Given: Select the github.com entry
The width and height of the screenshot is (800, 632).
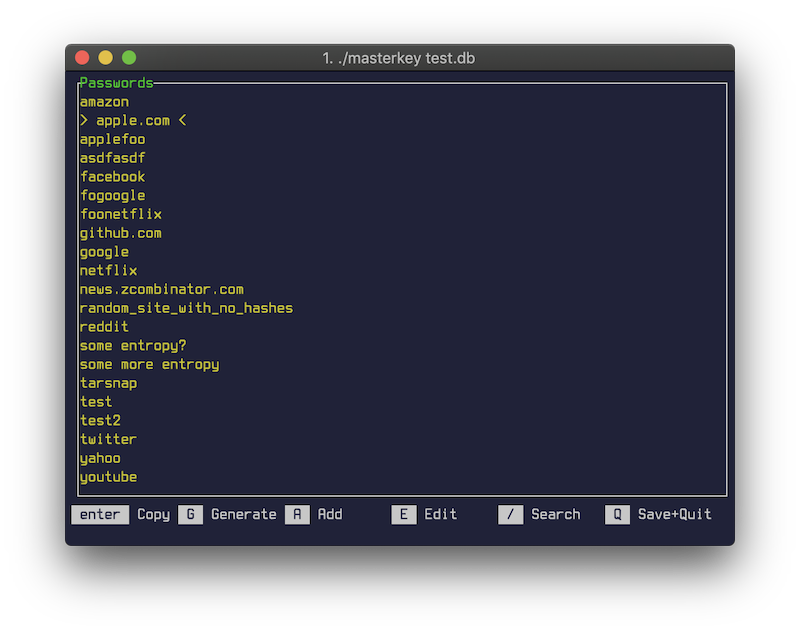Looking at the screenshot, I should [121, 233].
